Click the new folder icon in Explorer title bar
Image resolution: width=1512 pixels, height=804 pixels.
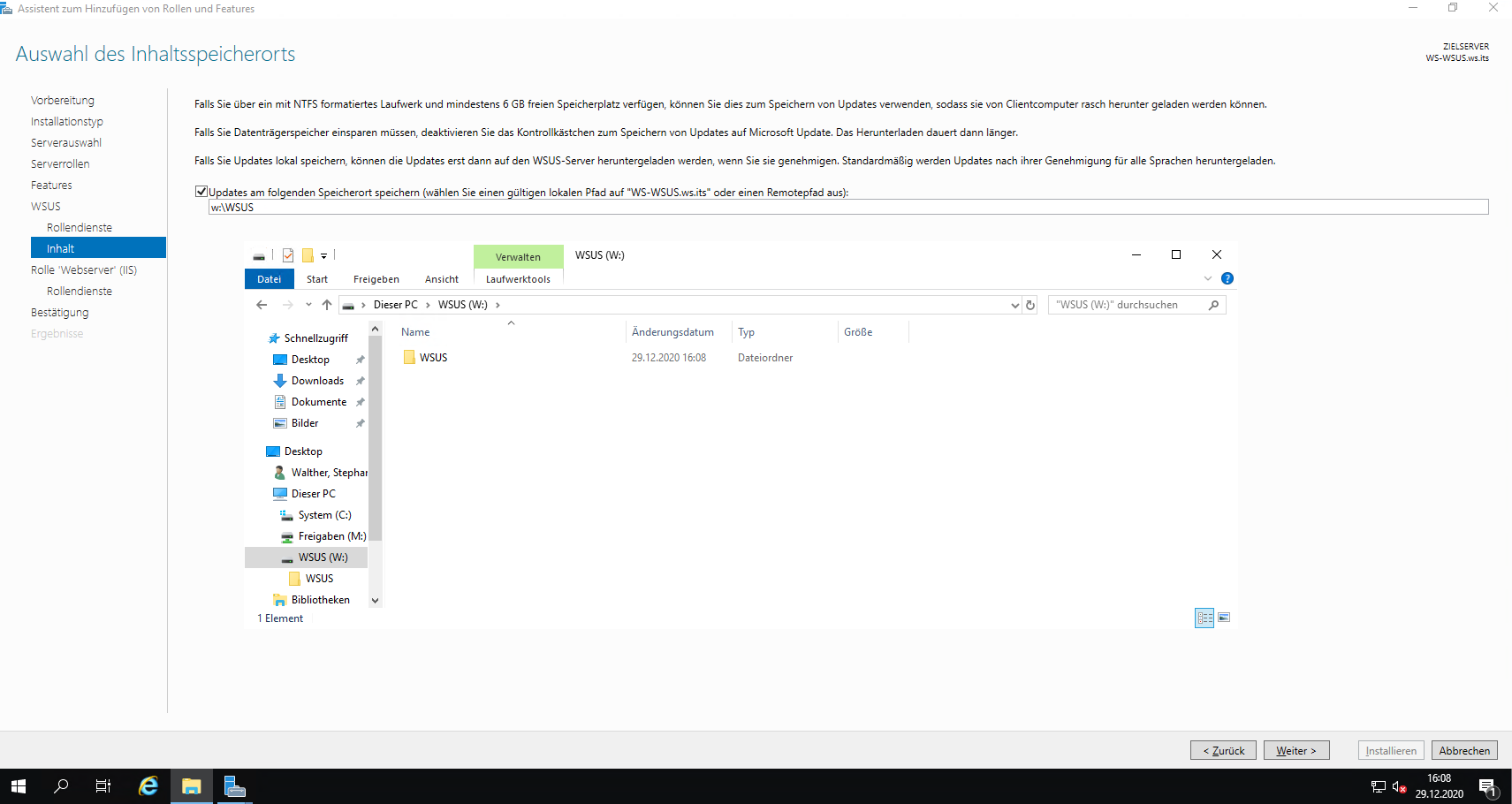pyautogui.click(x=308, y=255)
